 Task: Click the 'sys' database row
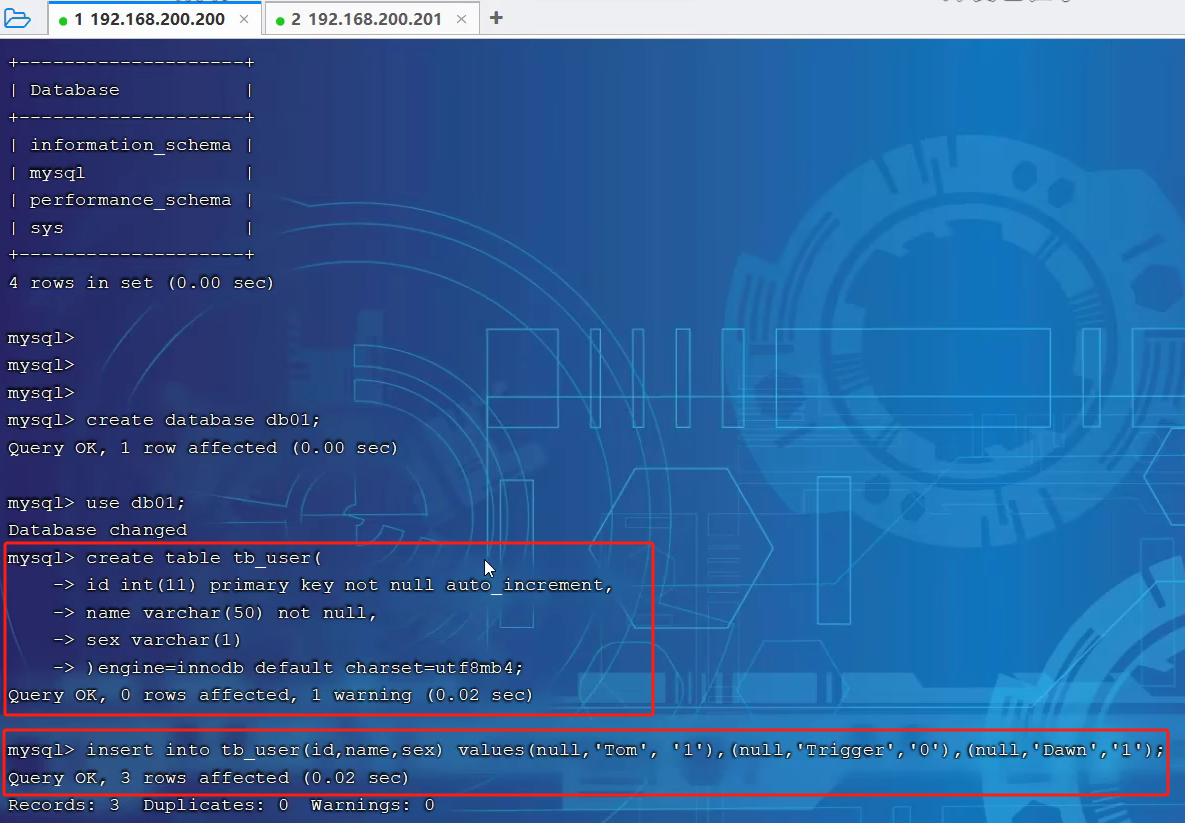(131, 228)
